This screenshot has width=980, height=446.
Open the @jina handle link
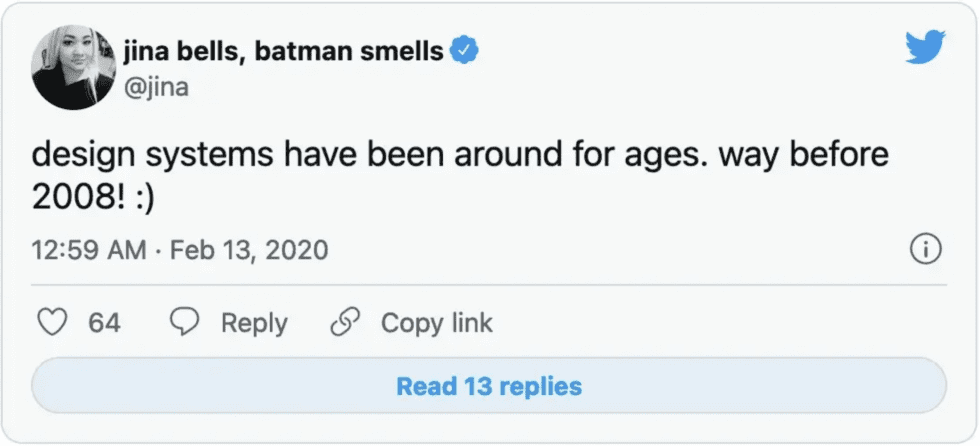(156, 87)
